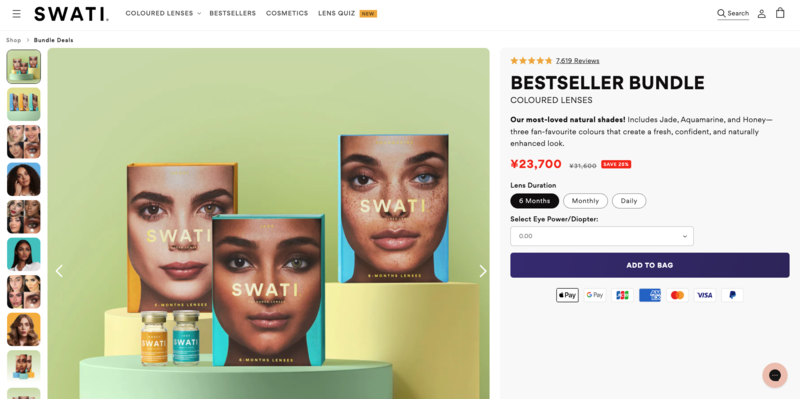Select the curly-haired model thumbnail on blue

[x=23, y=179]
